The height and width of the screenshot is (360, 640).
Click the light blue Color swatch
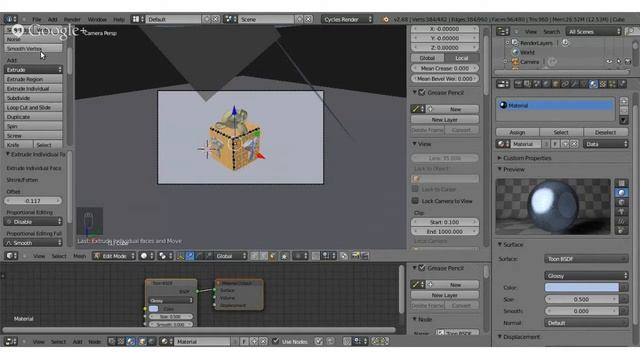coord(582,287)
